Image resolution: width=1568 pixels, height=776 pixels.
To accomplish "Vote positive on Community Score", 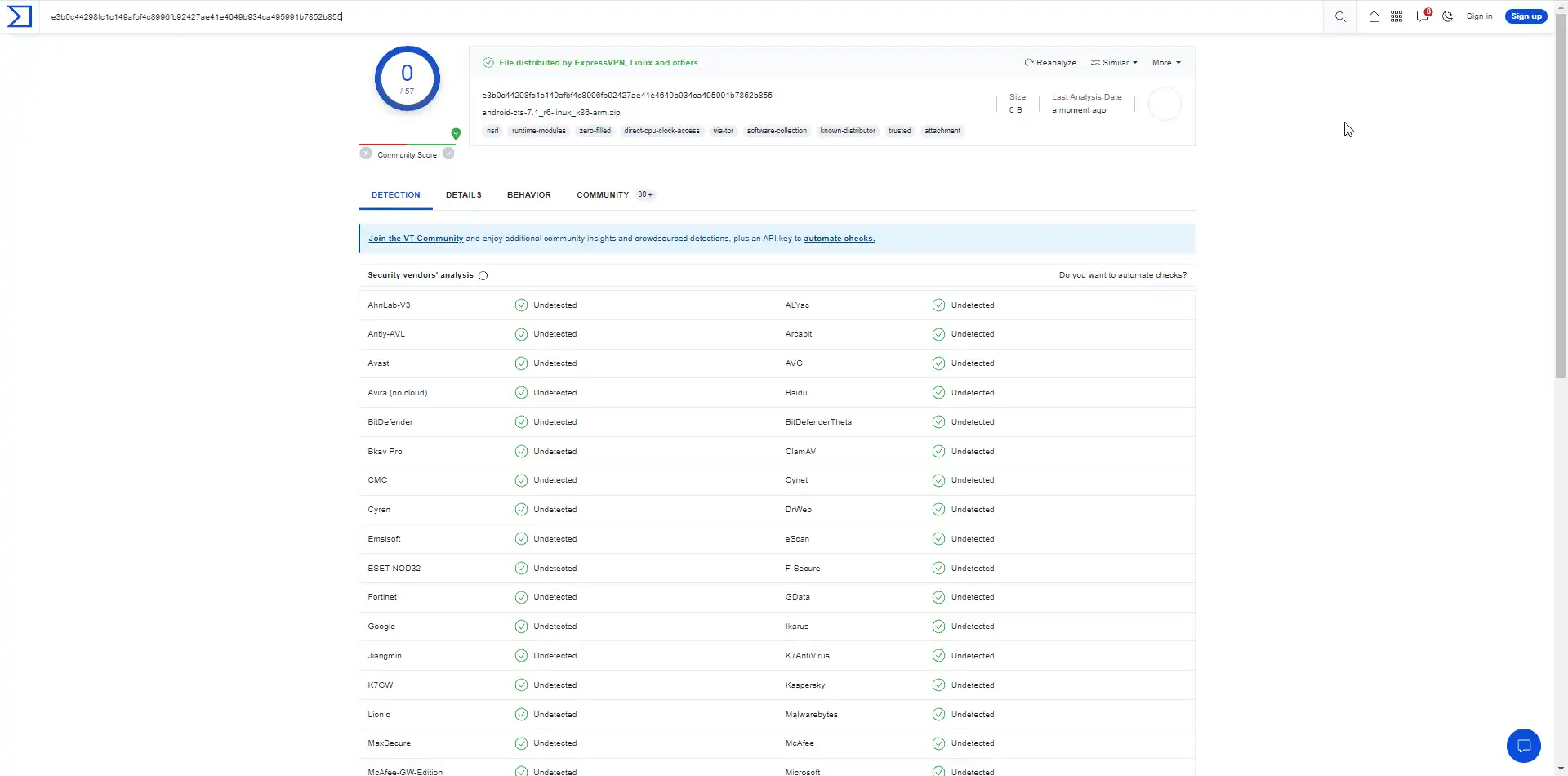I will tap(448, 154).
